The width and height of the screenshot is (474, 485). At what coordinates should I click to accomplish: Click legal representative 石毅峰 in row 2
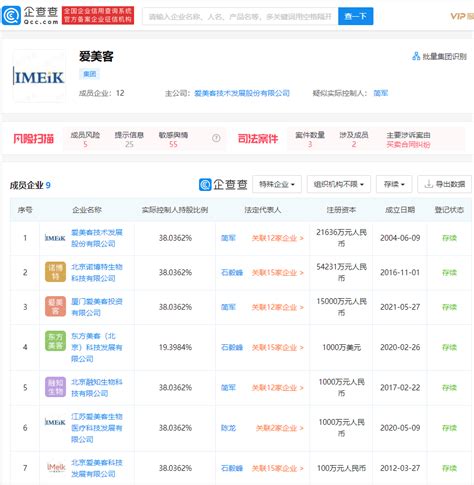[232, 273]
